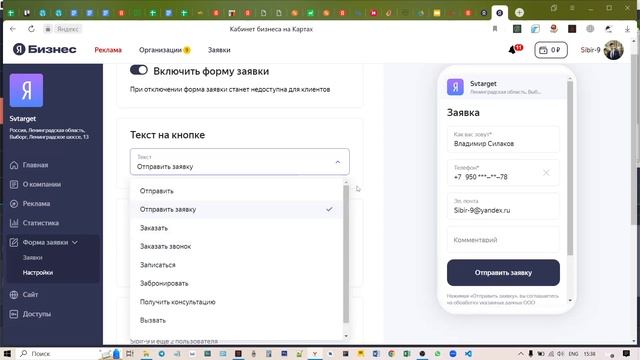The image size is (640, 360).
Task: Open Настройки subitem in sidebar
Action: pyautogui.click(x=38, y=273)
